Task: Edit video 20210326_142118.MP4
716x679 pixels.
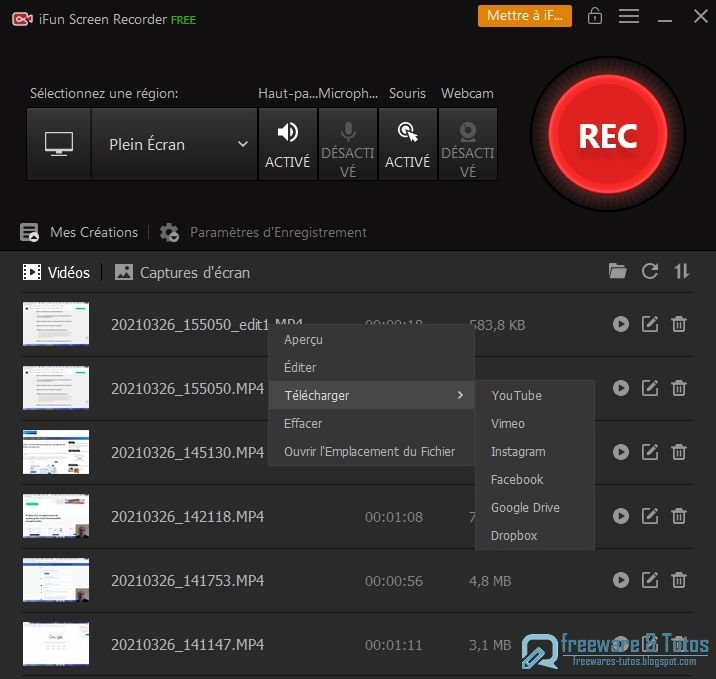Action: click(x=650, y=516)
